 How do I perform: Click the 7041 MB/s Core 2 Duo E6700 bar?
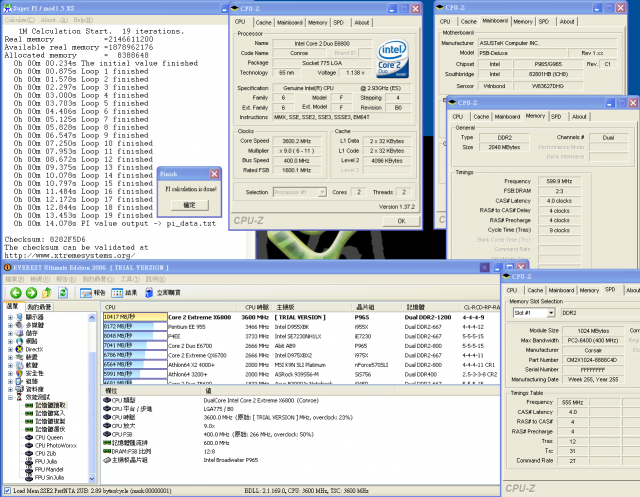(x=135, y=346)
